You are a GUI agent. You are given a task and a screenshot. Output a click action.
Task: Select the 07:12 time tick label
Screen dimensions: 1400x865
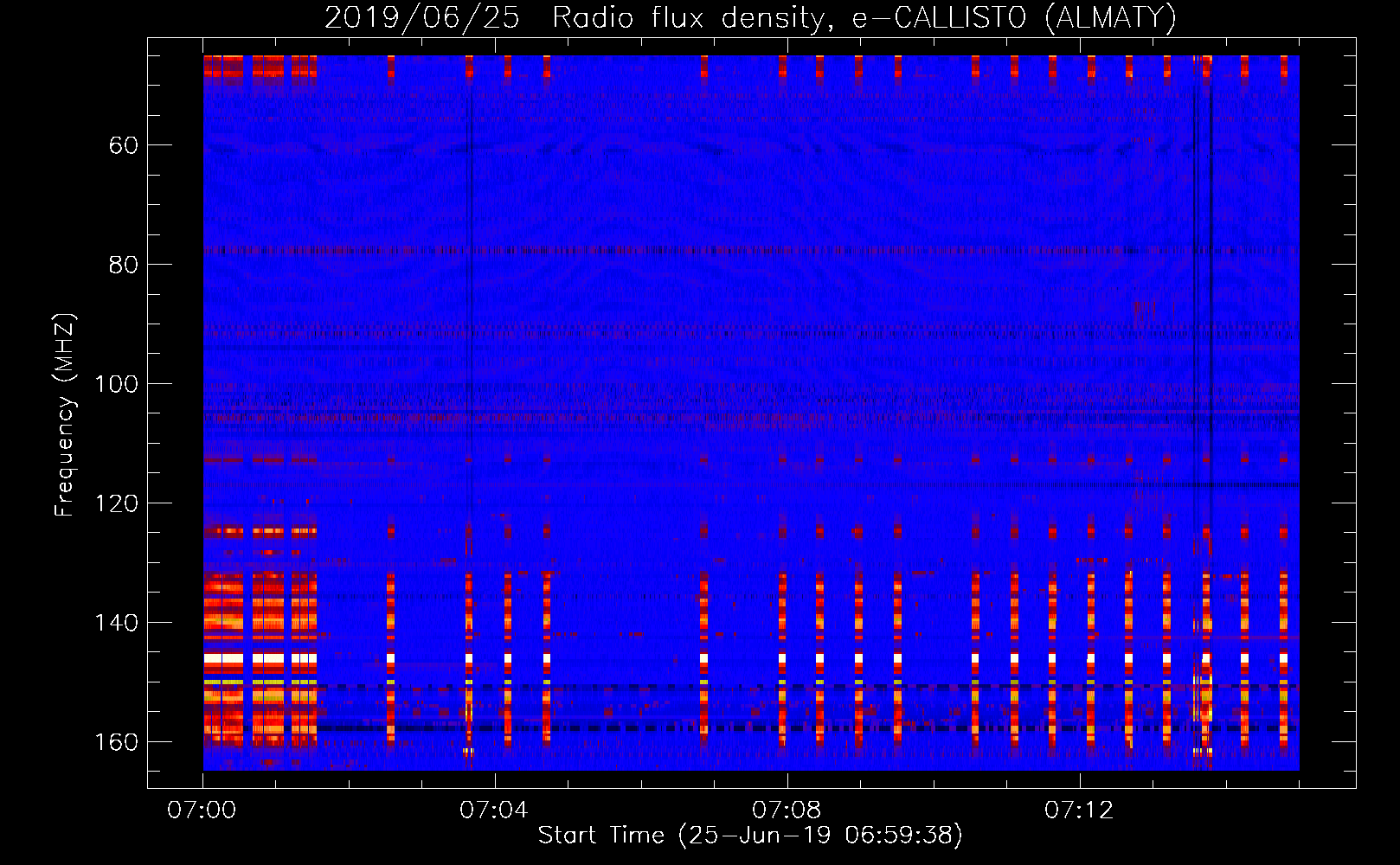click(x=1079, y=811)
